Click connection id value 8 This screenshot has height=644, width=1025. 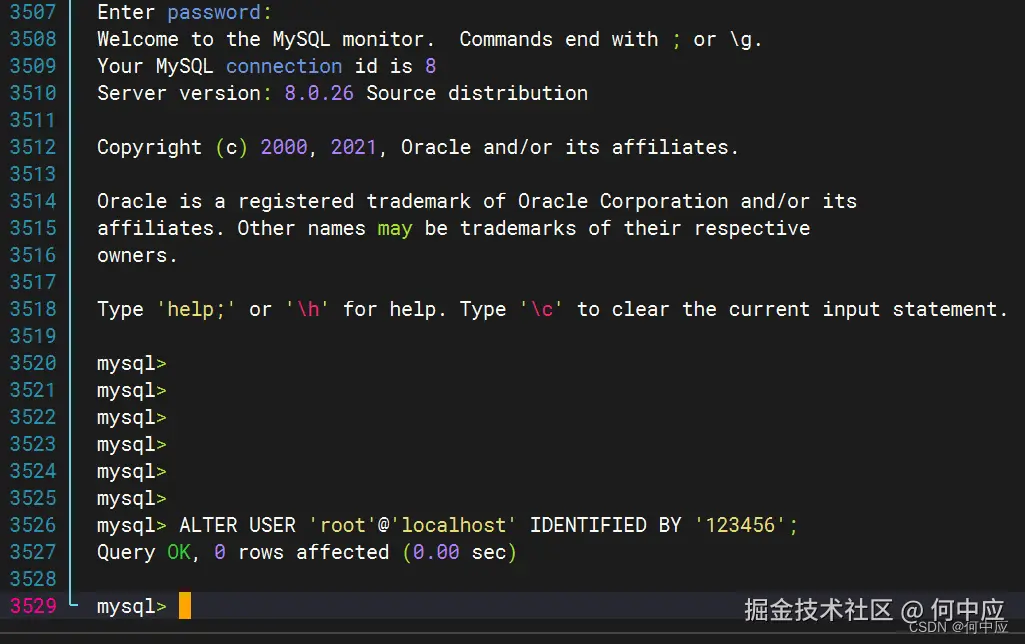[x=430, y=66]
